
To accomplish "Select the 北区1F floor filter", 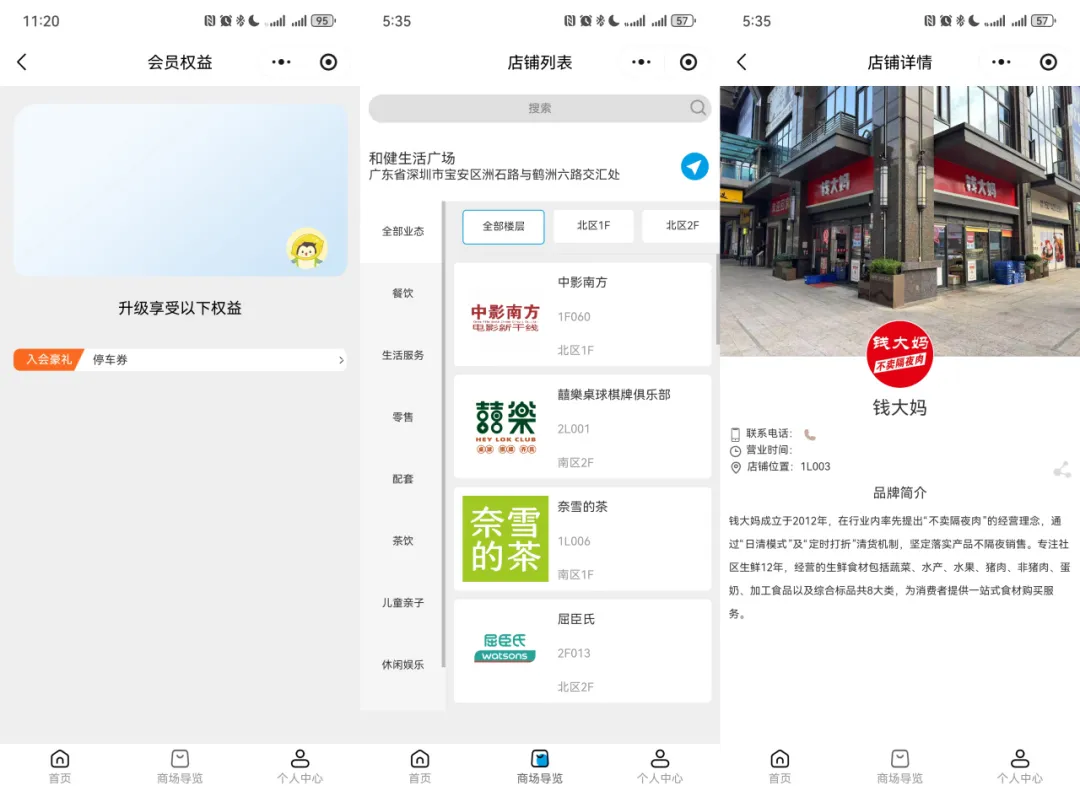I will (593, 226).
